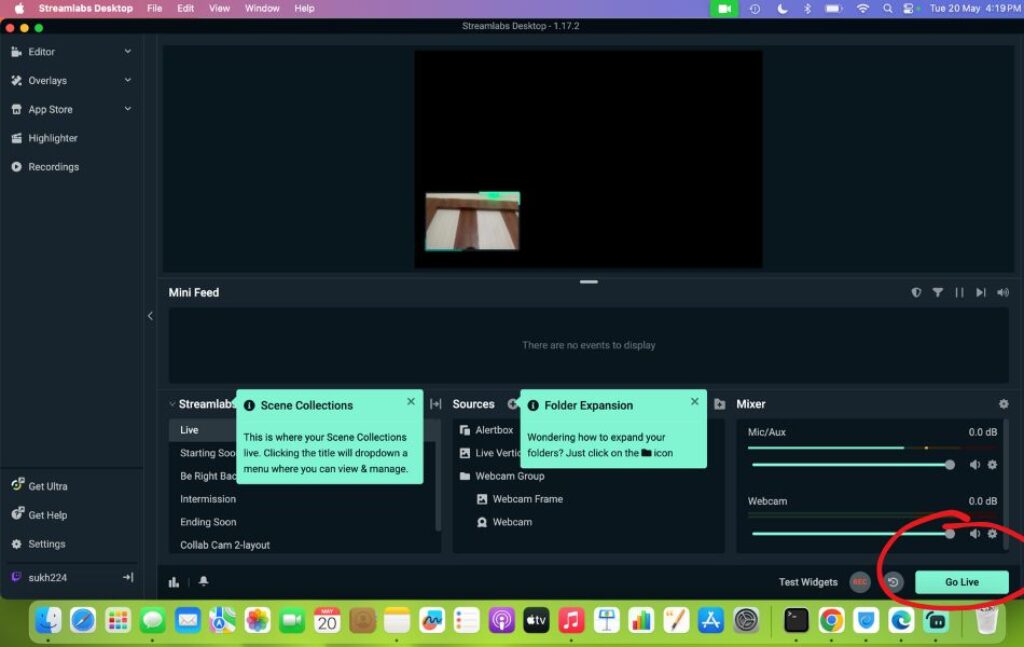Open Wi-Fi status in menu bar

pos(863,8)
